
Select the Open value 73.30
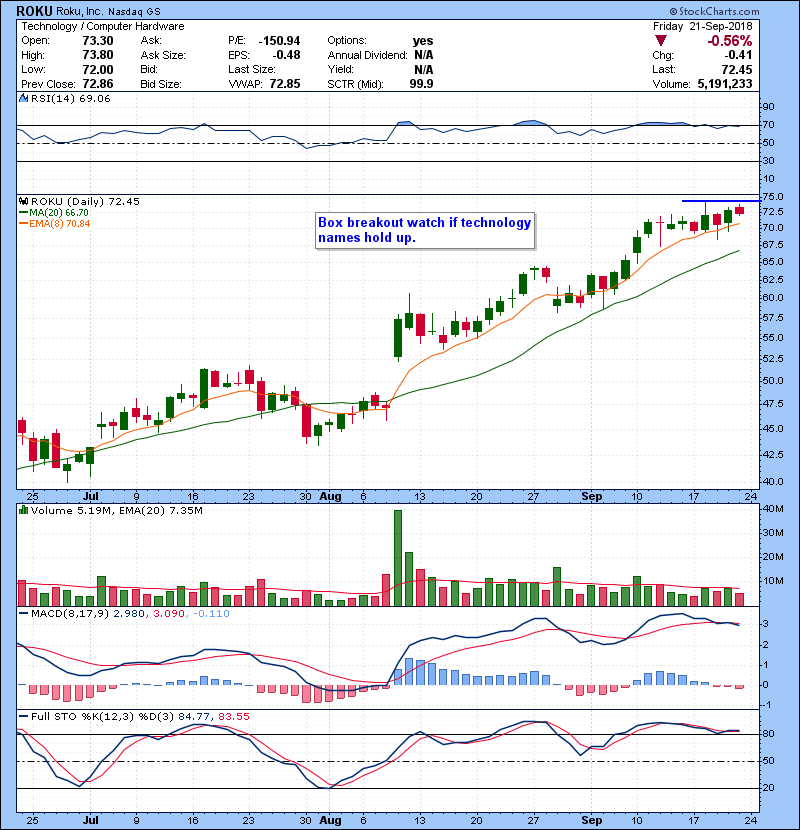click(x=98, y=41)
